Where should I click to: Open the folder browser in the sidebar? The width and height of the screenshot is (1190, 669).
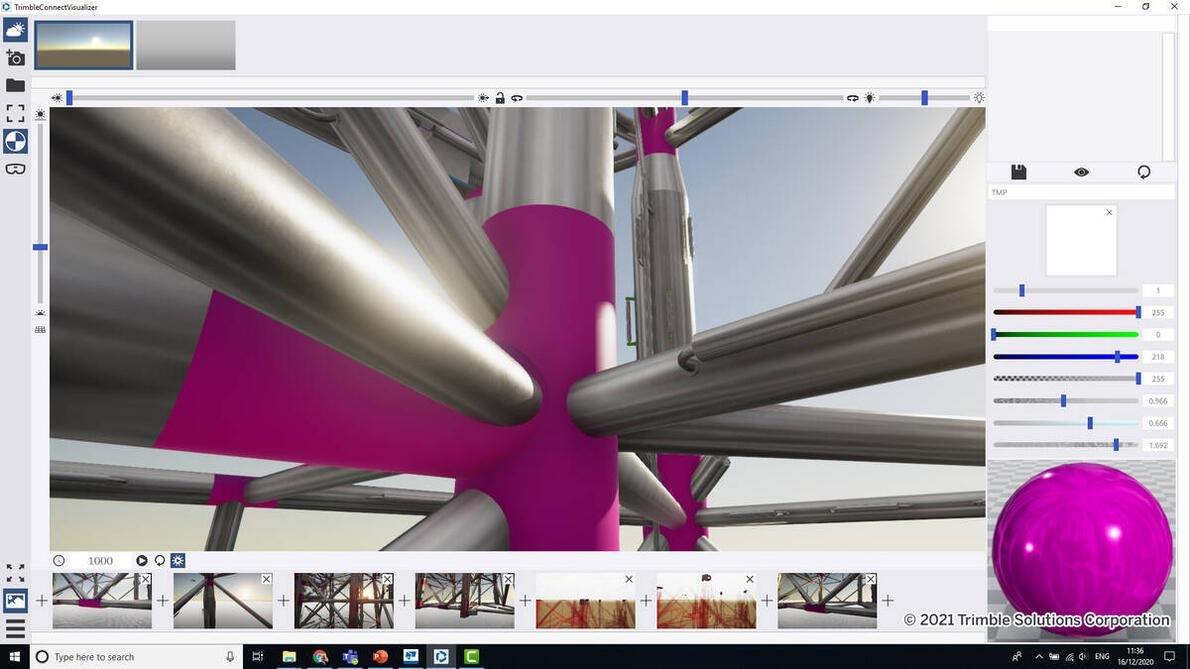pos(15,85)
